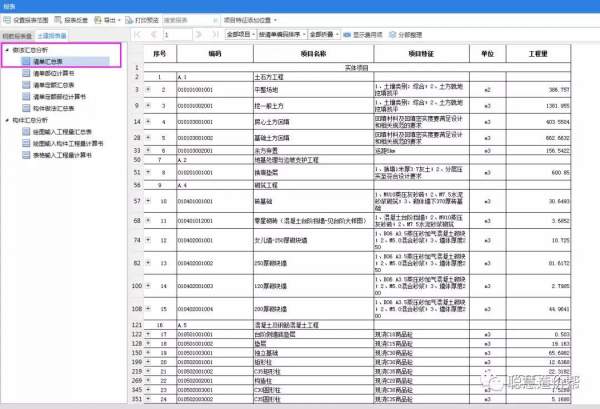
Task: Click the icon beside 清单定额汇总表
Action: 26,85
